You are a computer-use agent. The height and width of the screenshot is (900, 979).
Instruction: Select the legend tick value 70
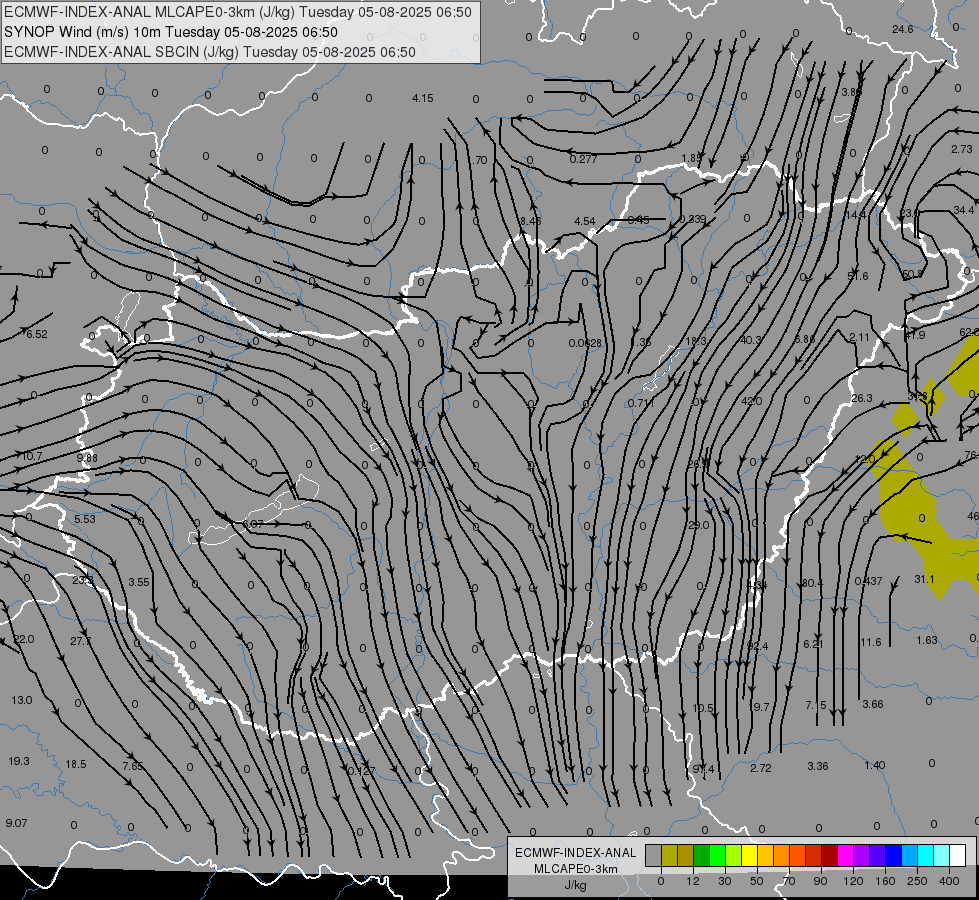[x=789, y=881]
